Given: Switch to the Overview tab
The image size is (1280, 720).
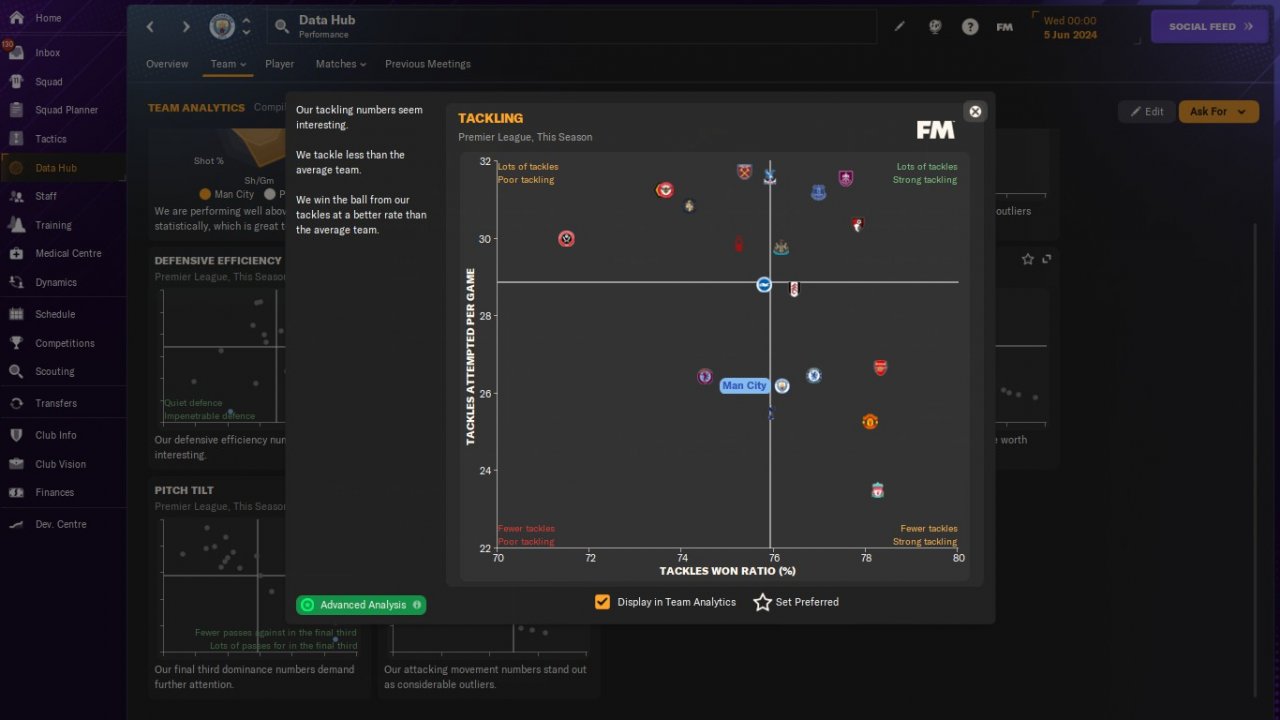Looking at the screenshot, I should [167, 64].
